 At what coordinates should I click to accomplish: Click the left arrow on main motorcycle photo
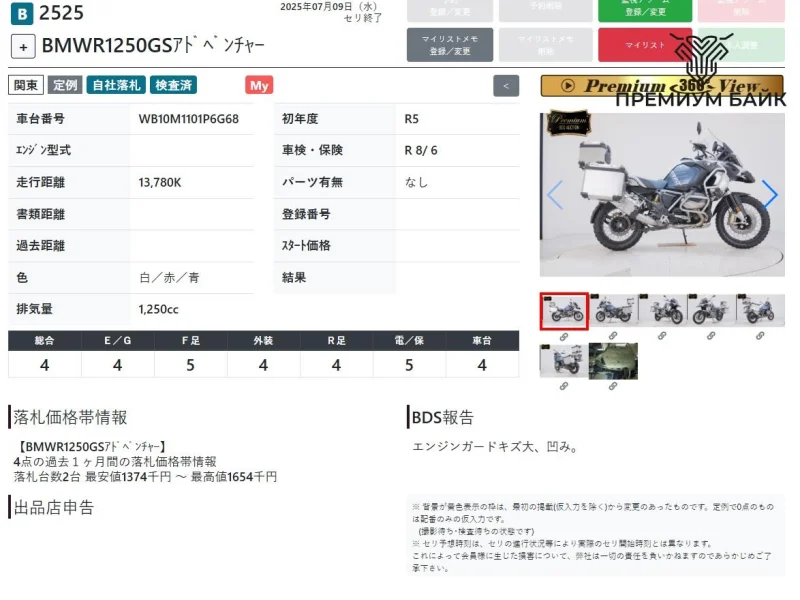pos(555,194)
